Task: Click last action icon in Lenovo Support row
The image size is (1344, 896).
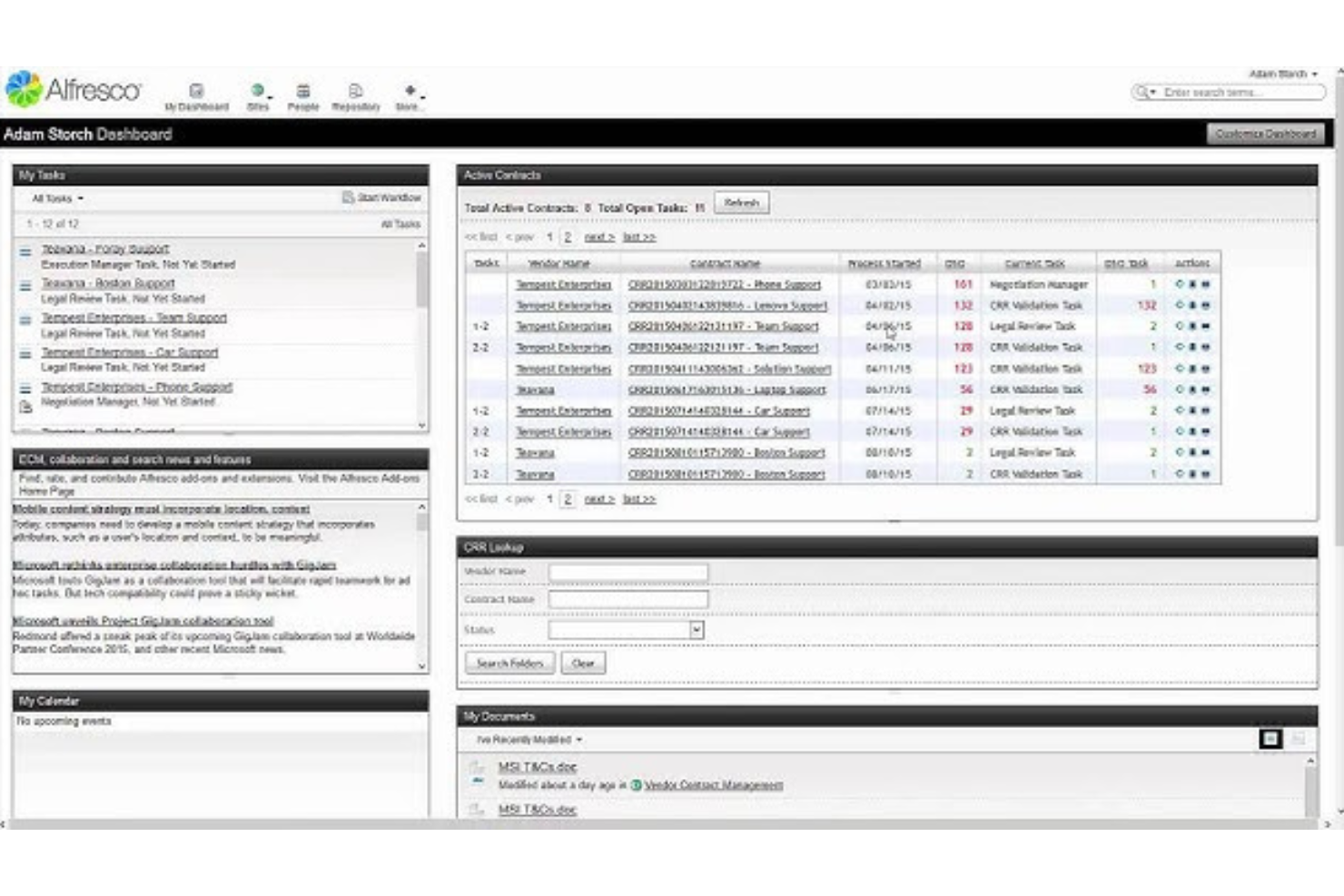Action: pos(1205,305)
